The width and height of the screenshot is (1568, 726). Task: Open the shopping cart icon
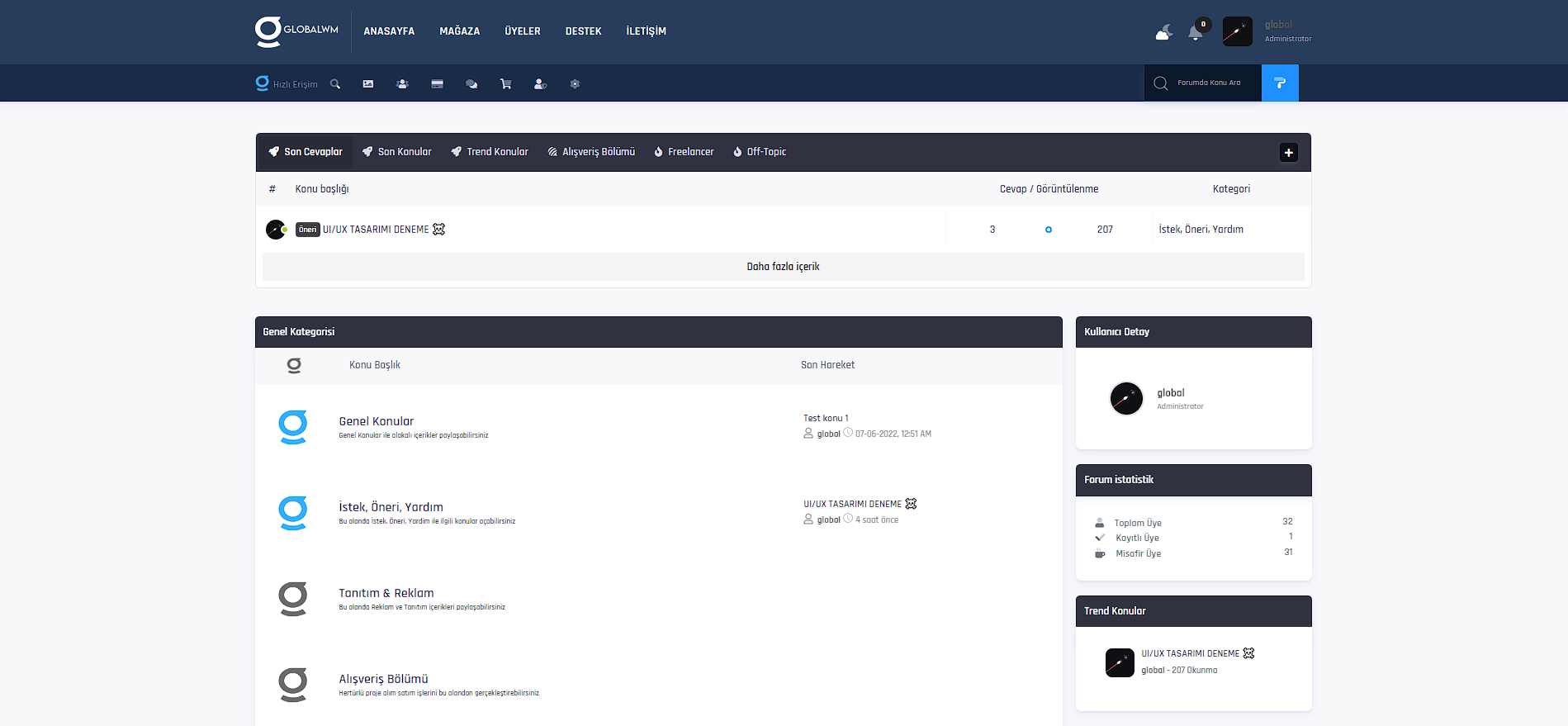(505, 84)
